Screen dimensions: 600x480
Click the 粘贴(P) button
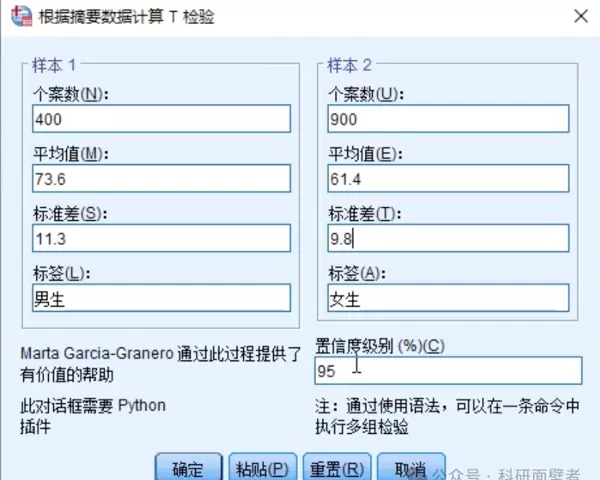(x=263, y=468)
